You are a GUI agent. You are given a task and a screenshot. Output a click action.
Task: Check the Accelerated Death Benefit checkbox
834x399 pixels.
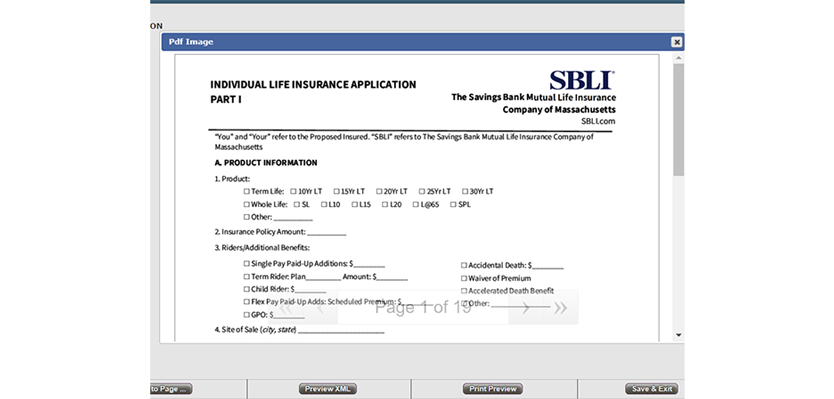(464, 291)
